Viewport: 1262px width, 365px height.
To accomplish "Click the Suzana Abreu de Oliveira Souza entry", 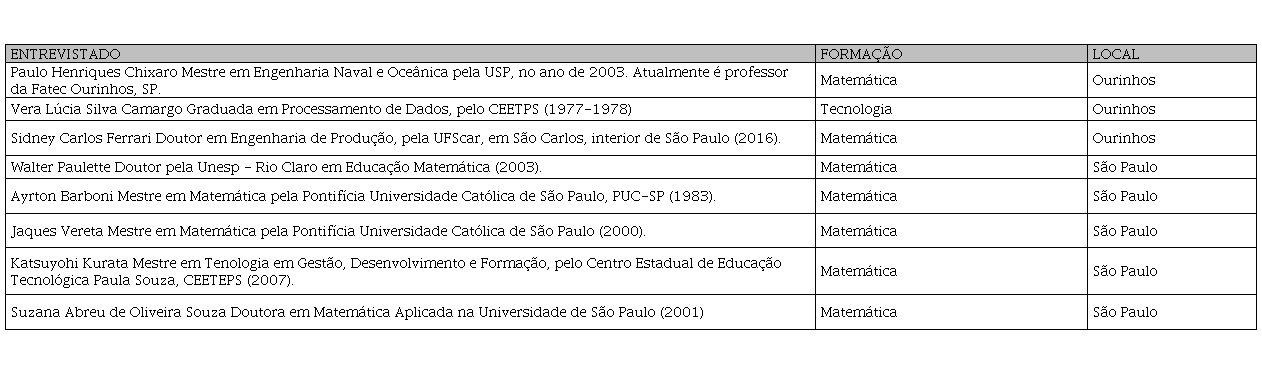I will pyautogui.click(x=410, y=312).
